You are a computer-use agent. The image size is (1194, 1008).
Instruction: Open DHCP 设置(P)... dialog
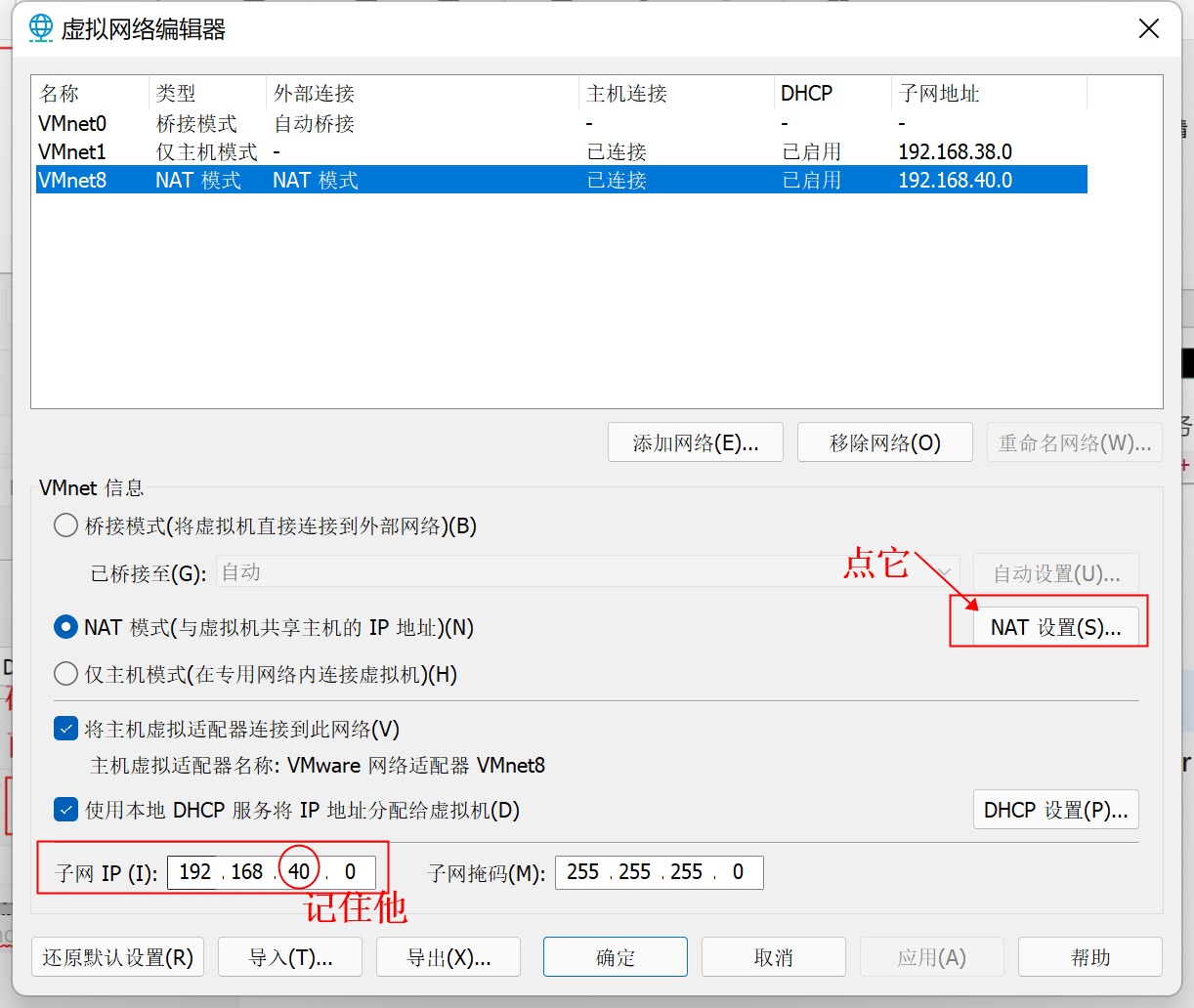point(1056,810)
